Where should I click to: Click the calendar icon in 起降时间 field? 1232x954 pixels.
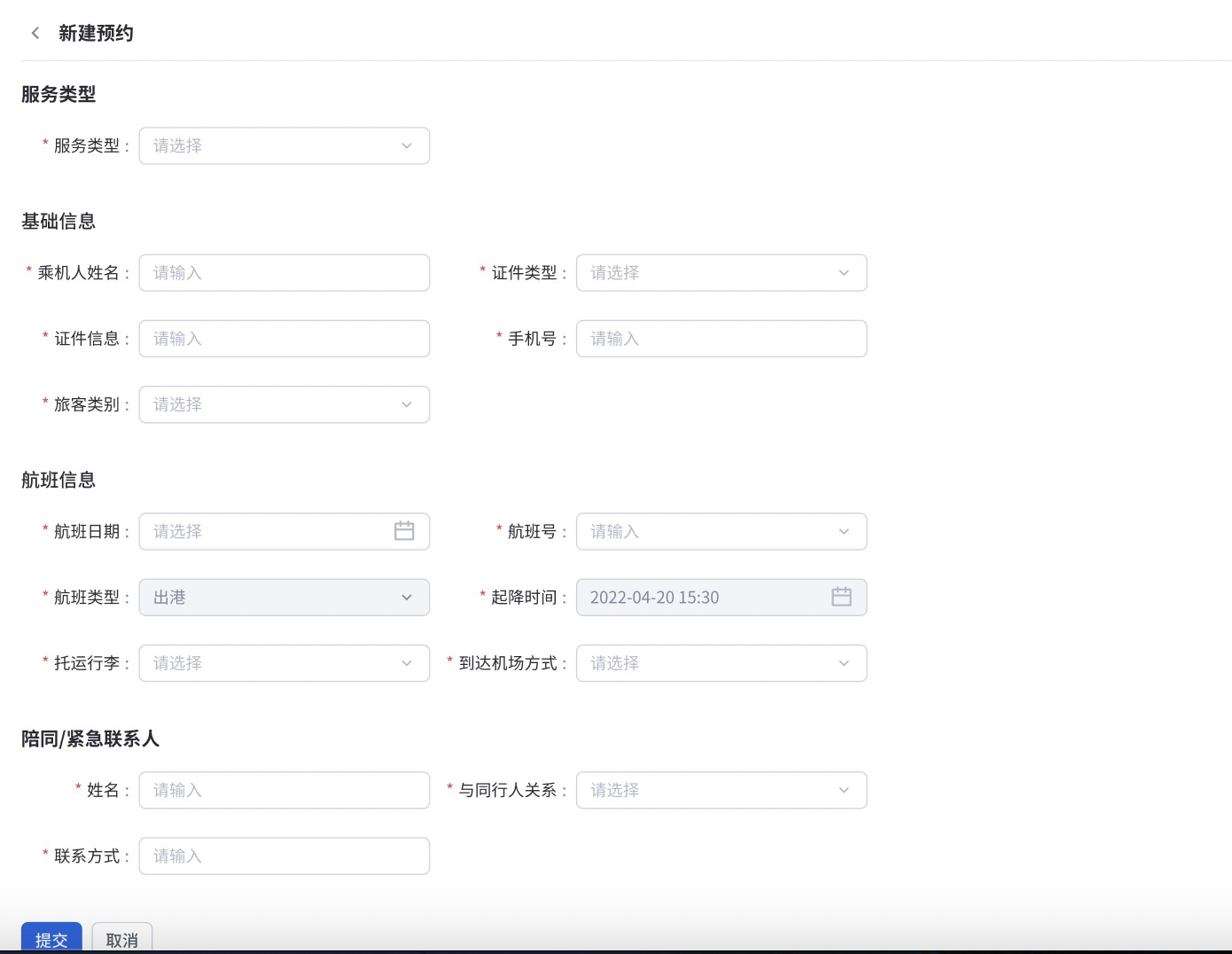tap(841, 597)
